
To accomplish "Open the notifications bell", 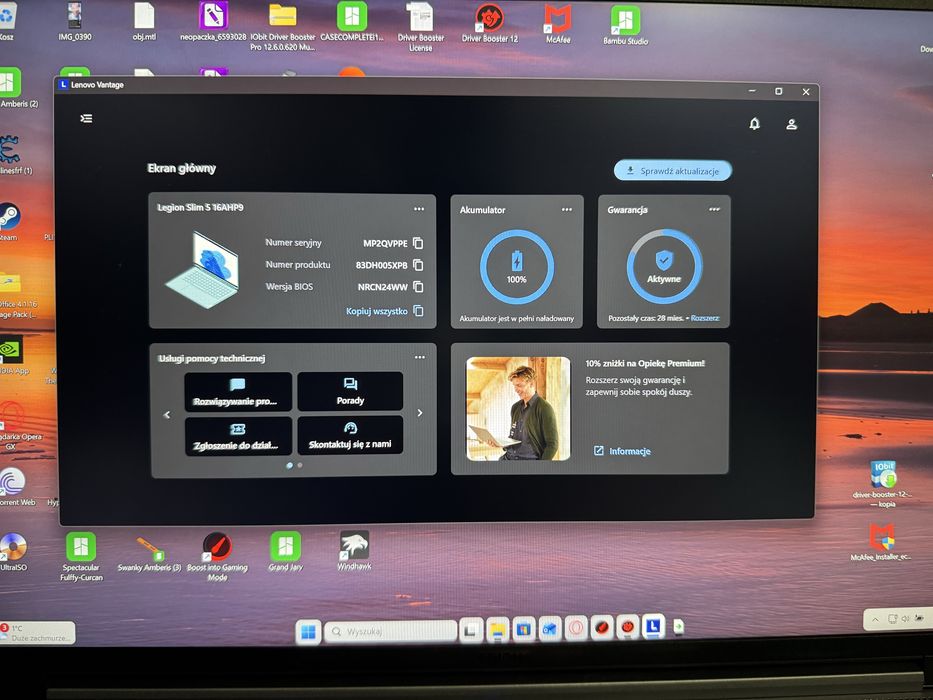I will [x=754, y=124].
